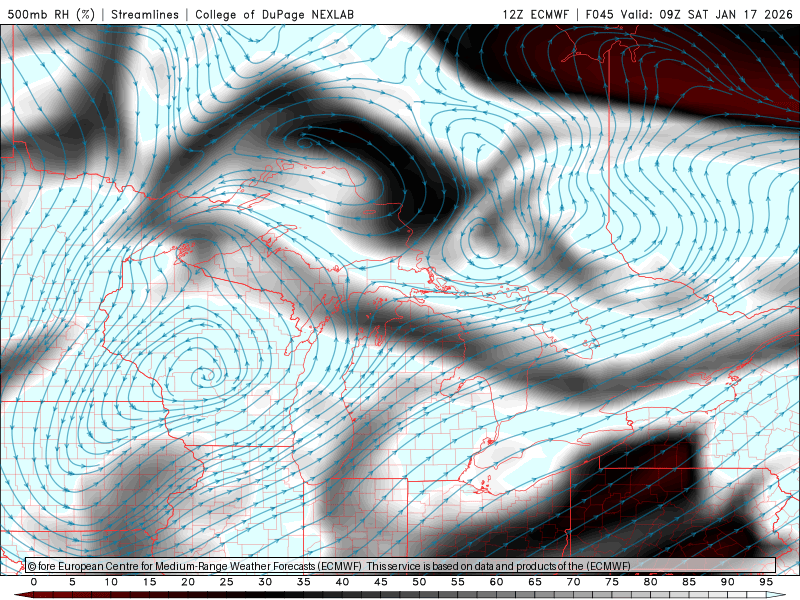Click the colorbar label "0"

[34, 582]
